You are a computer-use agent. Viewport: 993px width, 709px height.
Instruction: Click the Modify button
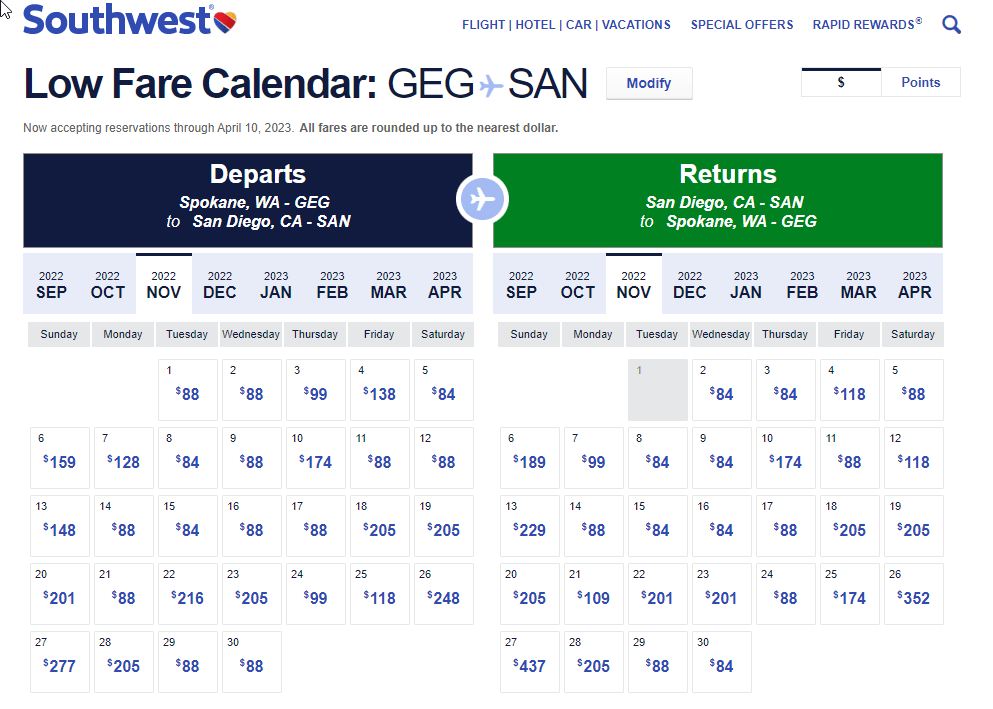(649, 84)
